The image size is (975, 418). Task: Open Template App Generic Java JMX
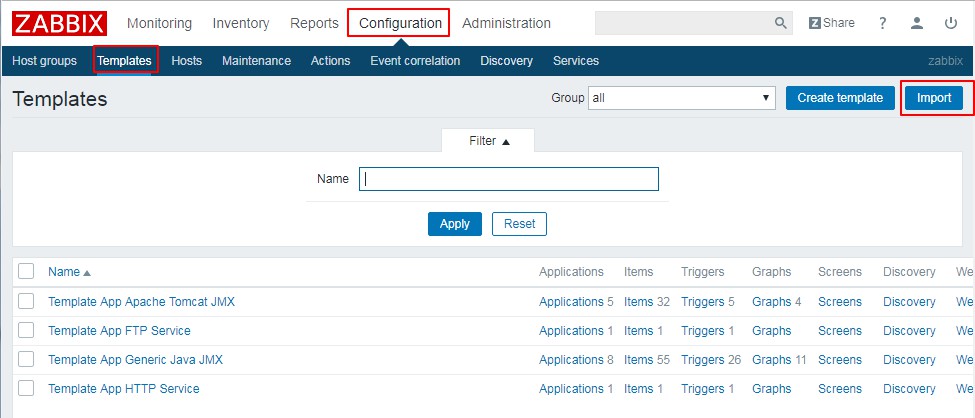[x=135, y=359]
